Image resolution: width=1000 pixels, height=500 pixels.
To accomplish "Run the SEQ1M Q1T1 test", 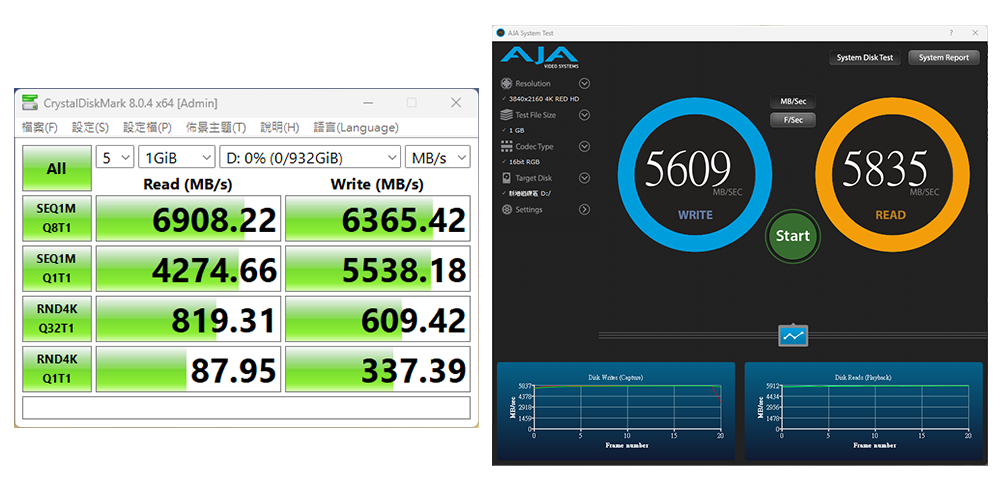I will click(x=57, y=268).
